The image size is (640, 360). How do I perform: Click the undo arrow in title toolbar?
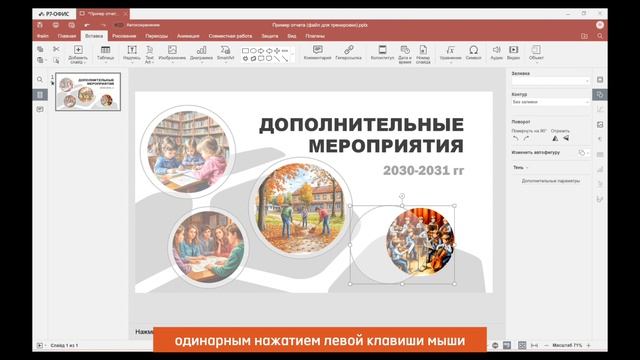87,25
